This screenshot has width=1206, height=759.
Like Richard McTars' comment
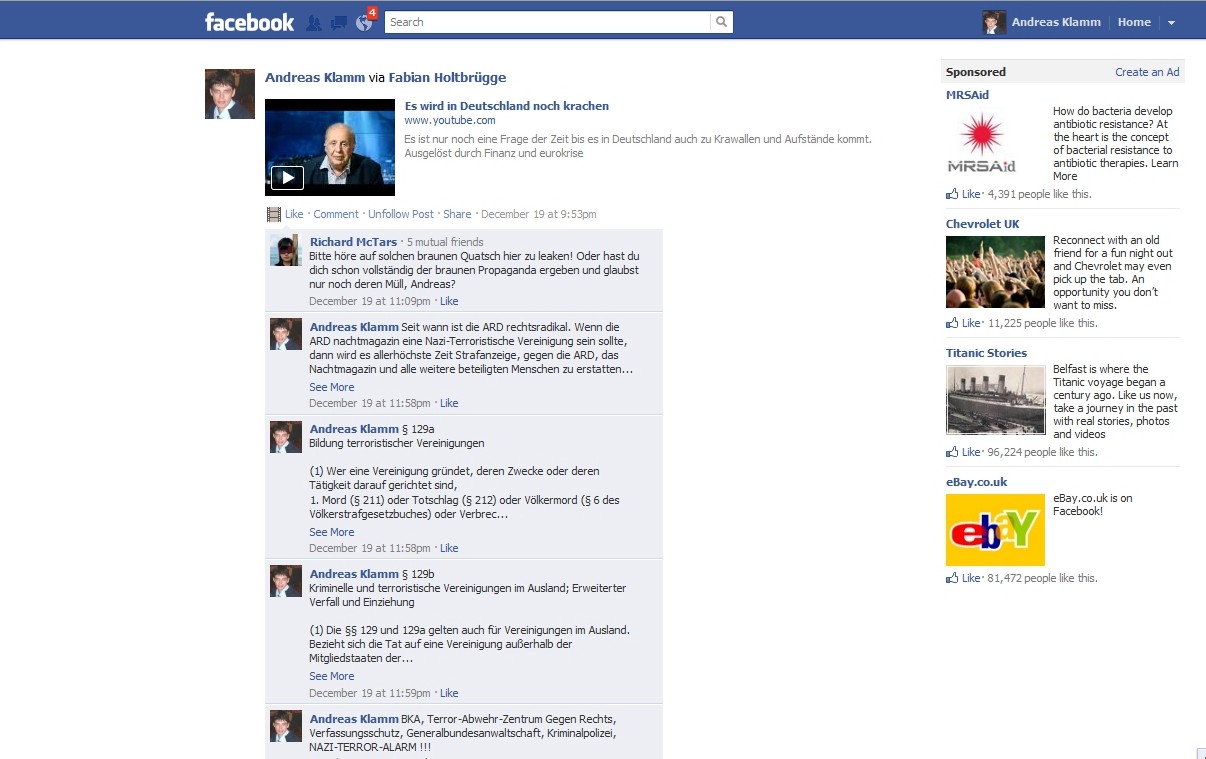click(x=449, y=301)
